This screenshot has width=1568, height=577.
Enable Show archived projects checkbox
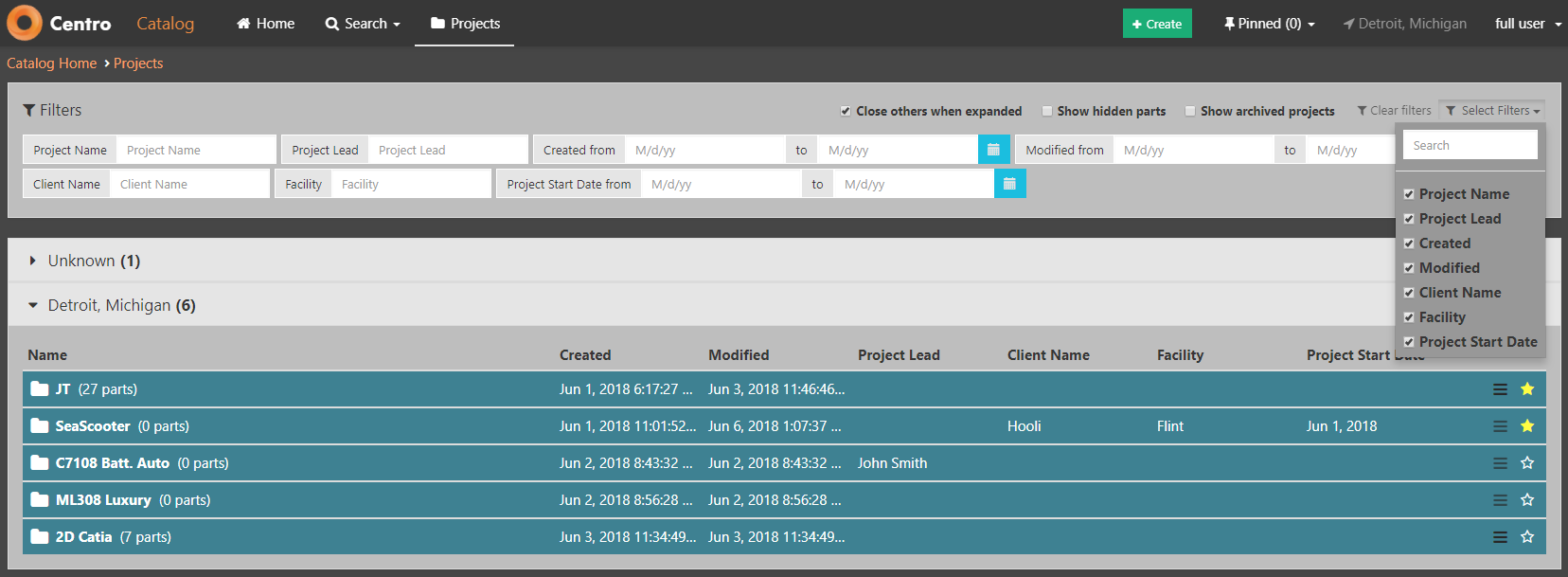pos(1190,111)
